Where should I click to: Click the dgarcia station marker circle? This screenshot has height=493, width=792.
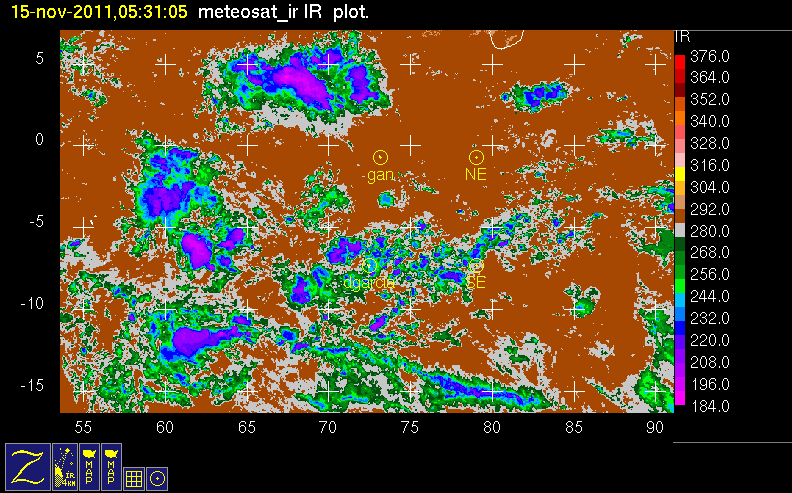(x=371, y=266)
